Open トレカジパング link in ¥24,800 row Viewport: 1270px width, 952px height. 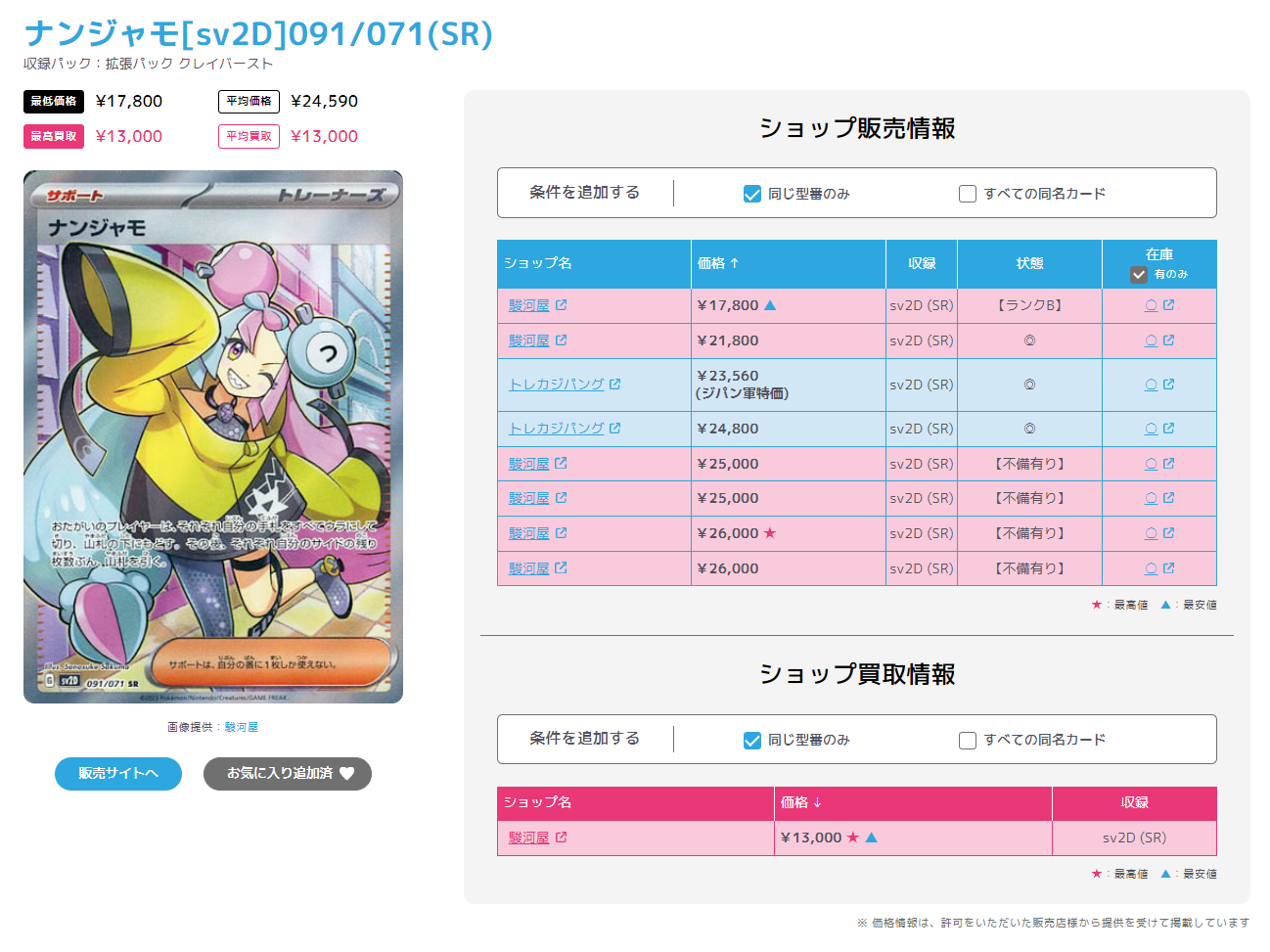(557, 429)
